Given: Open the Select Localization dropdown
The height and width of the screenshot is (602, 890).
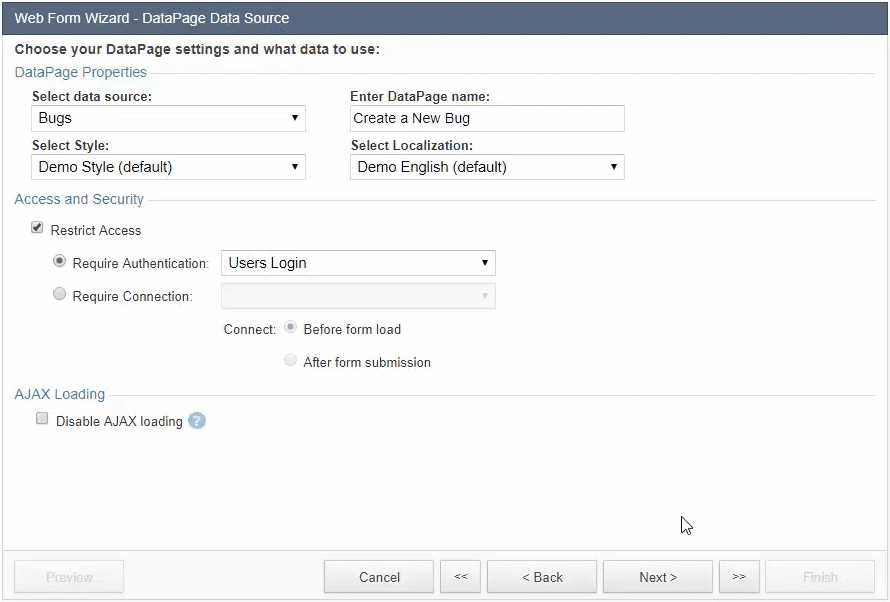Looking at the screenshot, I should click(487, 167).
